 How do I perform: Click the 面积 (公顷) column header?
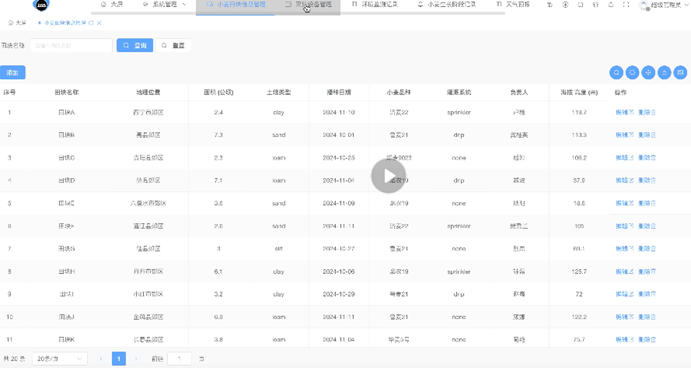[218, 92]
